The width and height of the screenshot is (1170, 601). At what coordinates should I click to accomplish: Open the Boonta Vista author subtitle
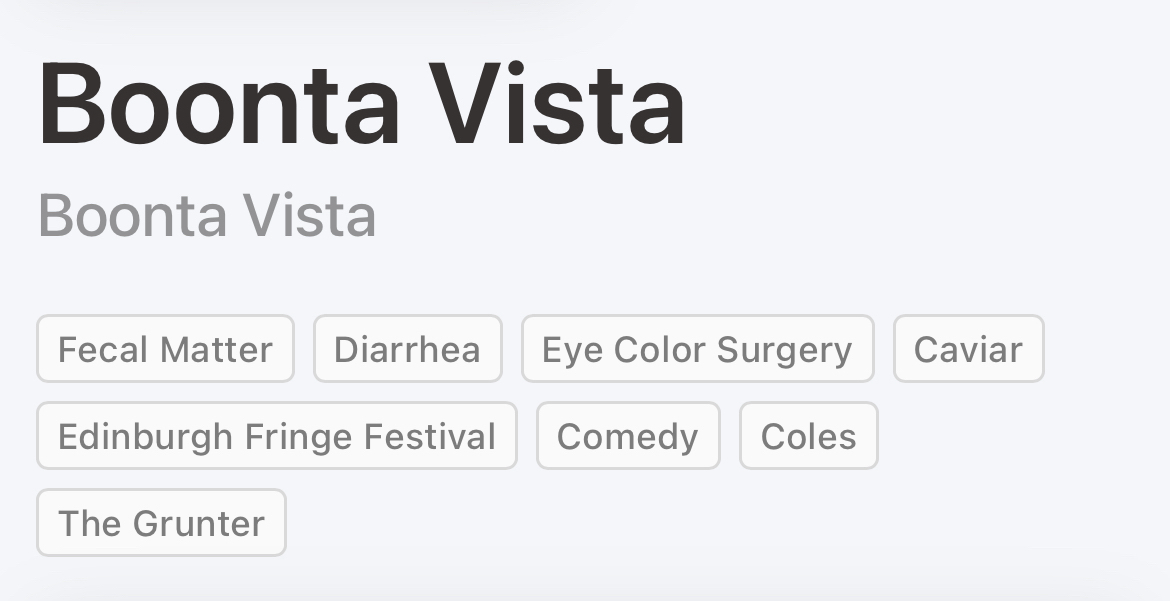coord(207,215)
